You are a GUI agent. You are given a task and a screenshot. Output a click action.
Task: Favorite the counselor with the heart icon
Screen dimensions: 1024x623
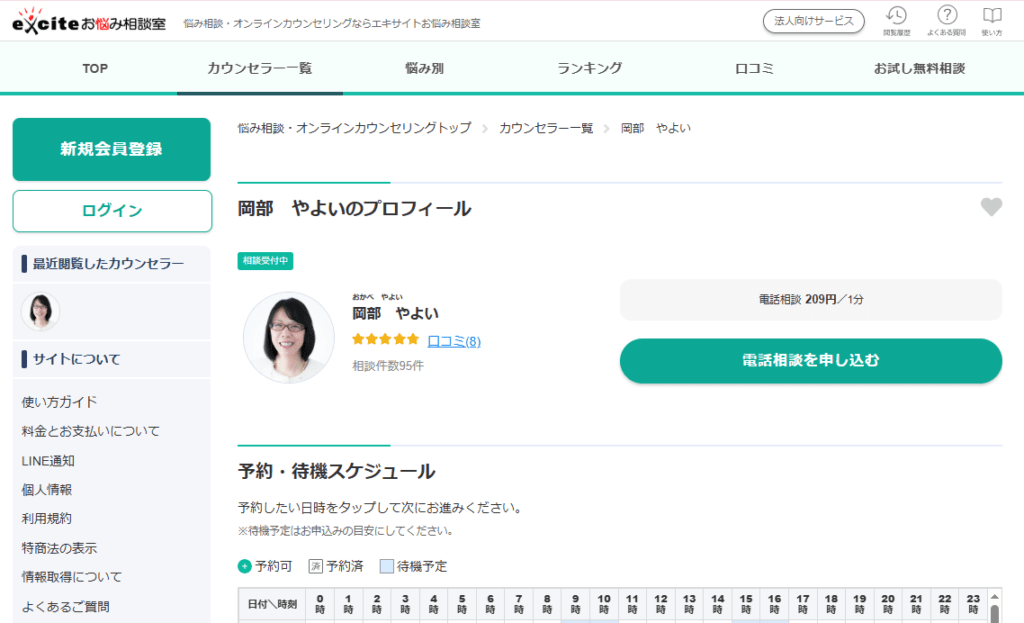991,207
